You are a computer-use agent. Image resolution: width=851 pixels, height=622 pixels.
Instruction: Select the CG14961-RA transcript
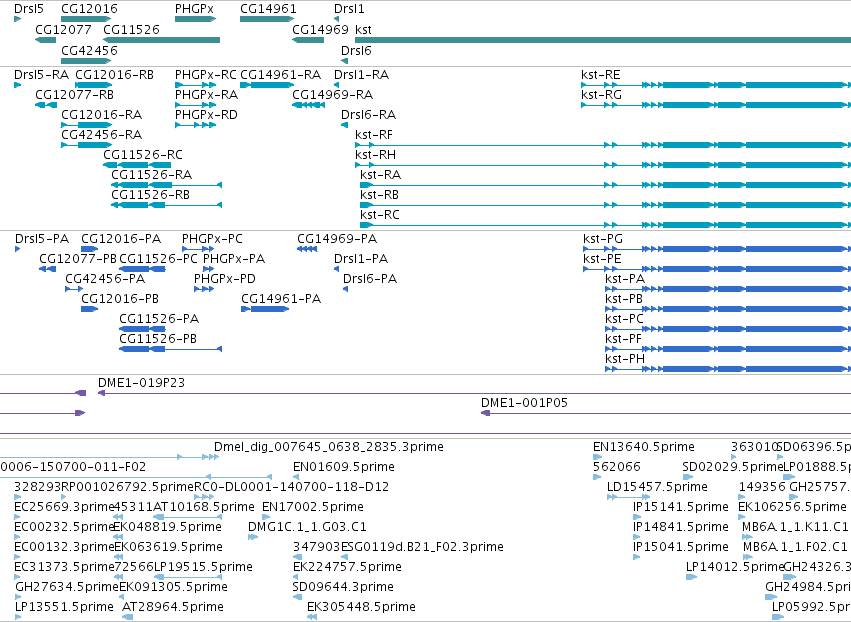coord(267,85)
